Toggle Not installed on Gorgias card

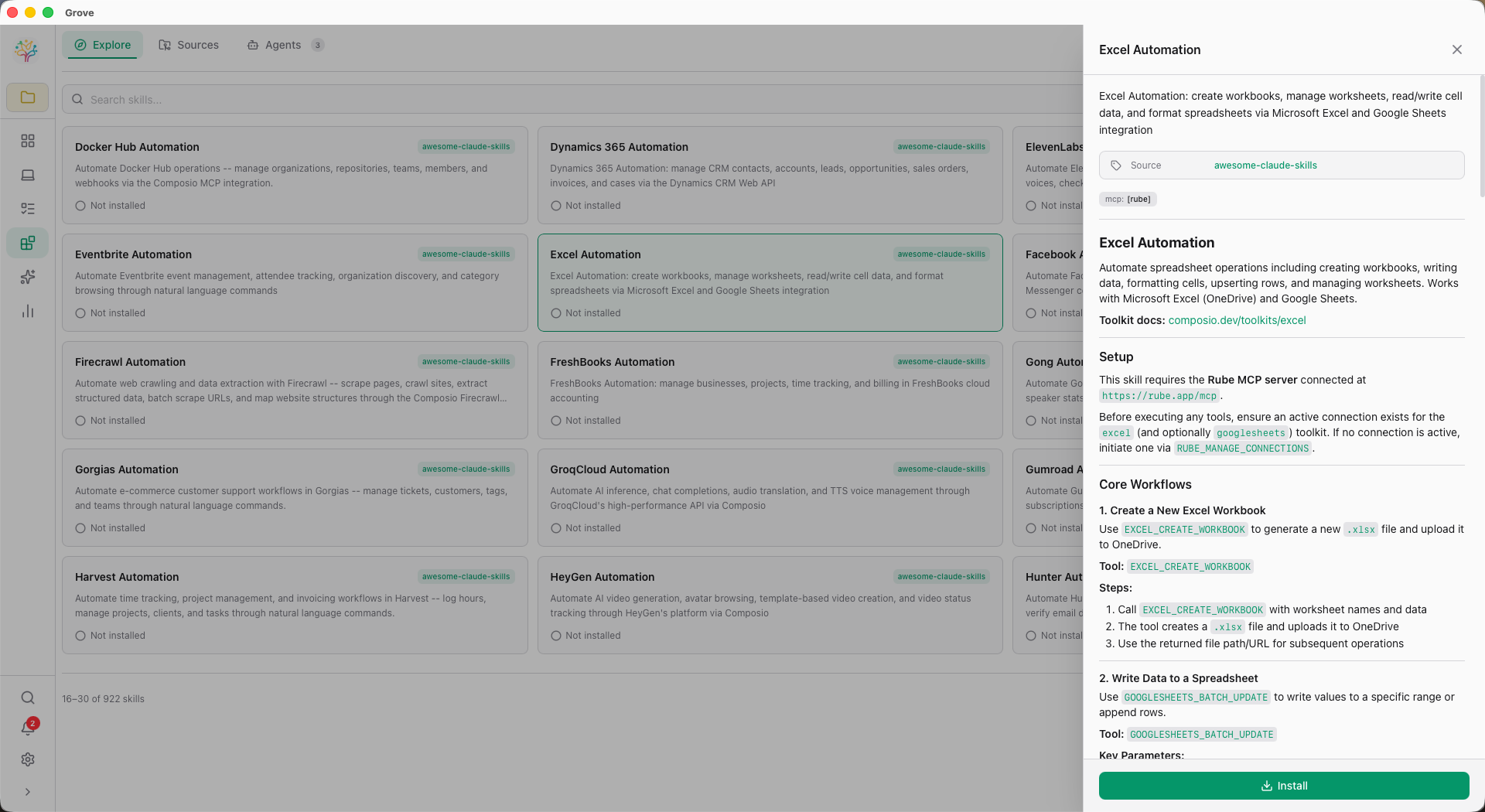[111, 528]
